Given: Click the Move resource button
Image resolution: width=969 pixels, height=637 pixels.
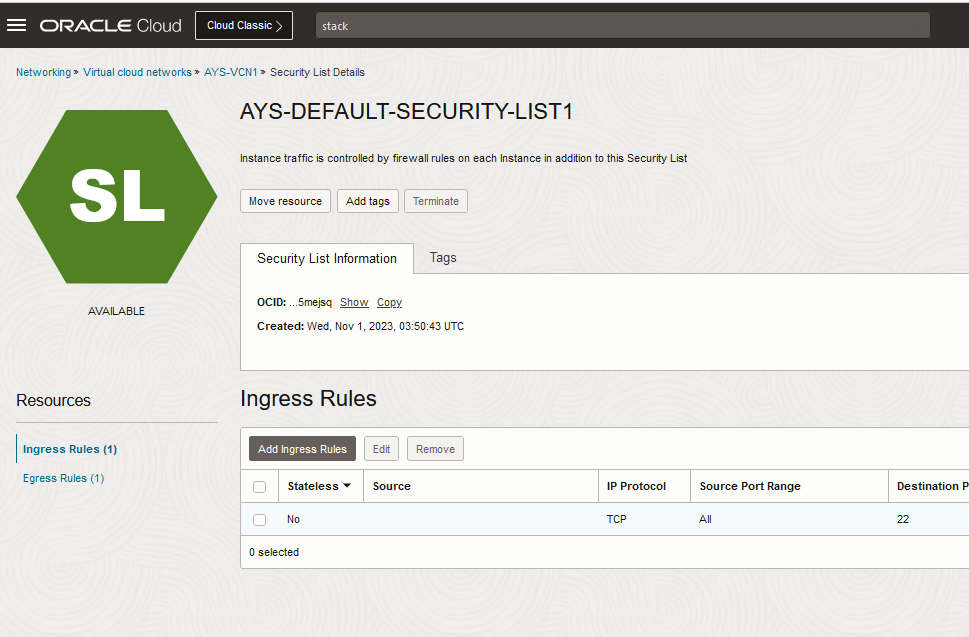Looking at the screenshot, I should point(286,201).
